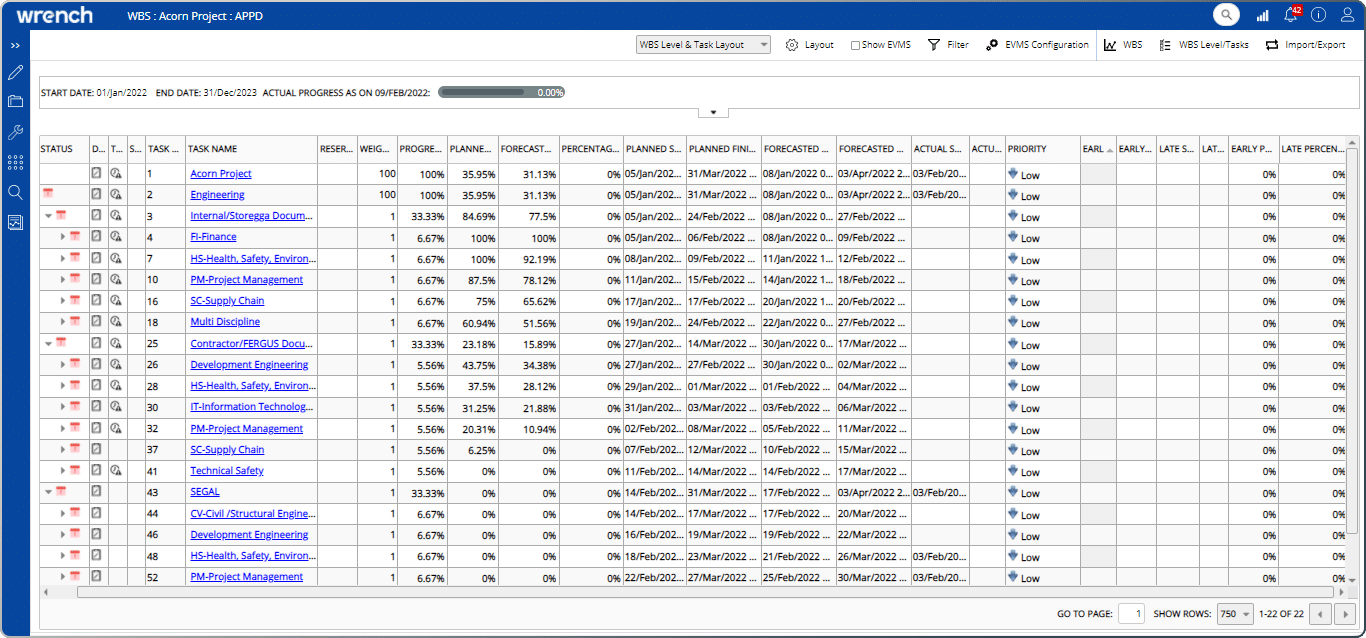Viewport: 1366px width, 638px height.
Task: Open the user profile icon
Action: point(1346,15)
